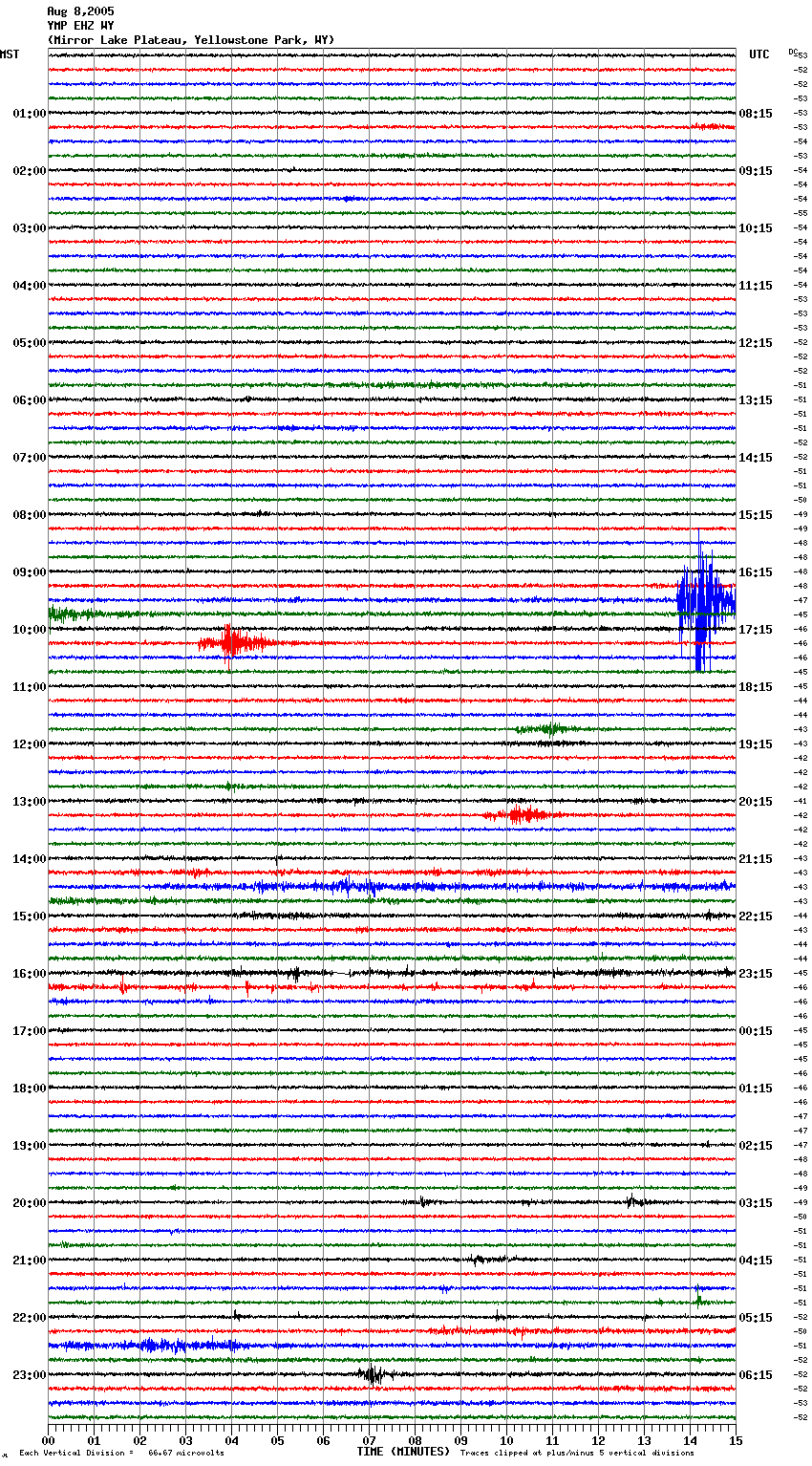Select the 14:00 MST time label
This screenshot has width=812, height=1466.
pos(29,859)
